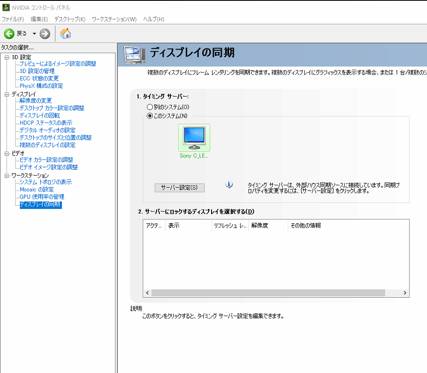Open 3D 設定の管理 in the tree

coord(37,71)
